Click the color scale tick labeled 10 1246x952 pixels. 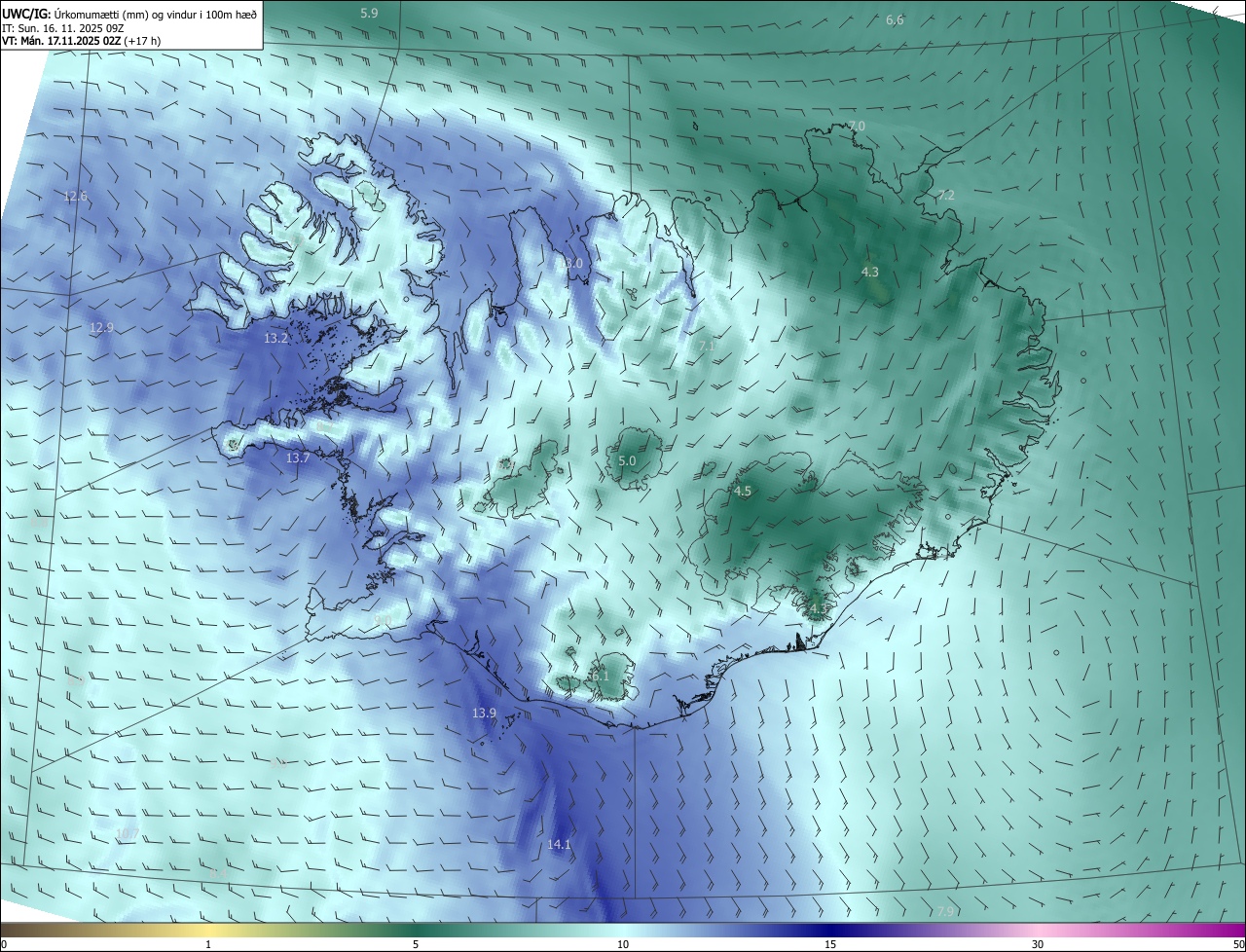[623, 944]
